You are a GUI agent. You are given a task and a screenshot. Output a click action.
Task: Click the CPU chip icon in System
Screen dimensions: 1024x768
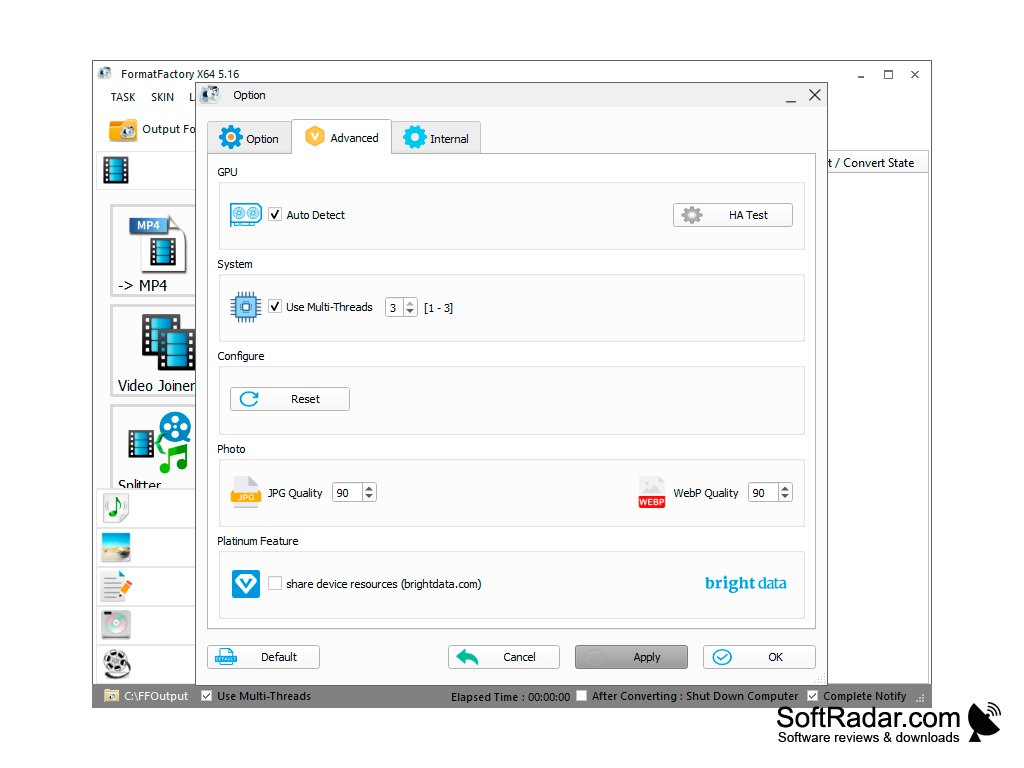pos(246,306)
